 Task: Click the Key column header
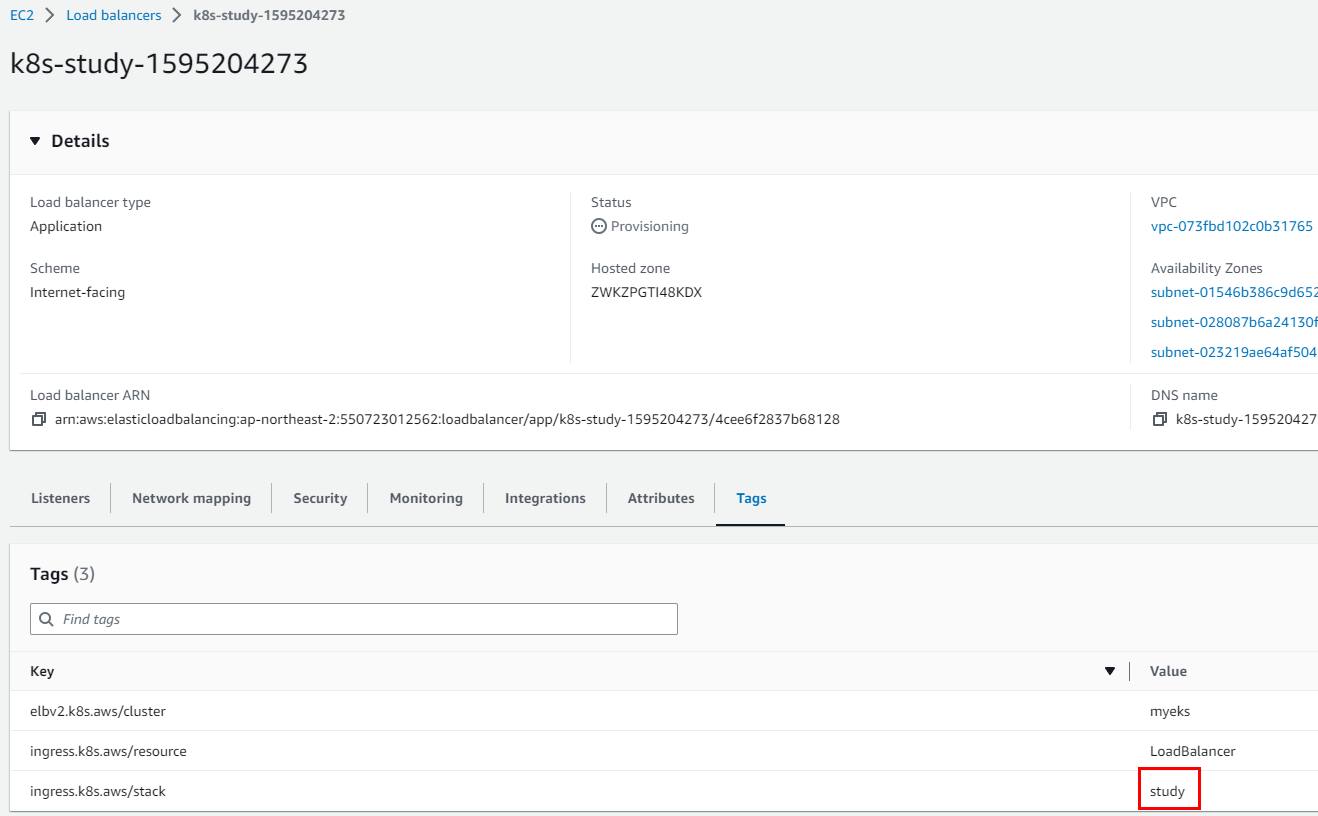(x=42, y=671)
